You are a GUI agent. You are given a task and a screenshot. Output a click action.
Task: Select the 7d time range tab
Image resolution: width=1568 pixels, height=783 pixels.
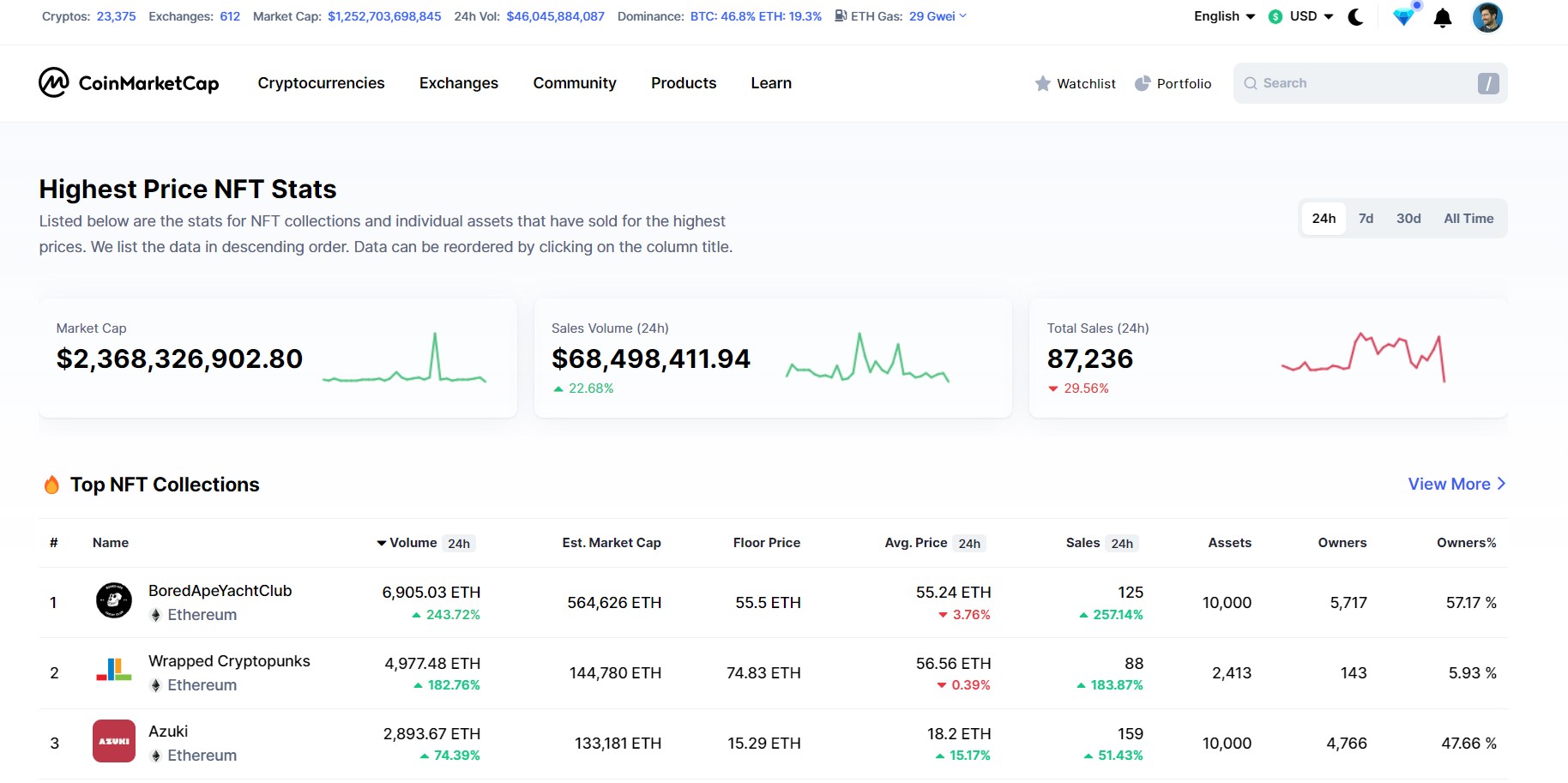(1366, 219)
